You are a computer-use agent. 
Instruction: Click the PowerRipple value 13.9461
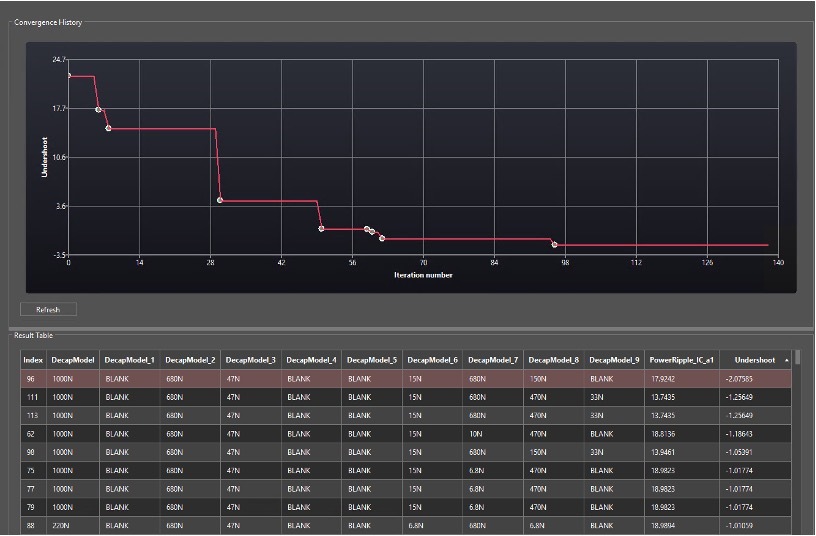(x=662, y=452)
